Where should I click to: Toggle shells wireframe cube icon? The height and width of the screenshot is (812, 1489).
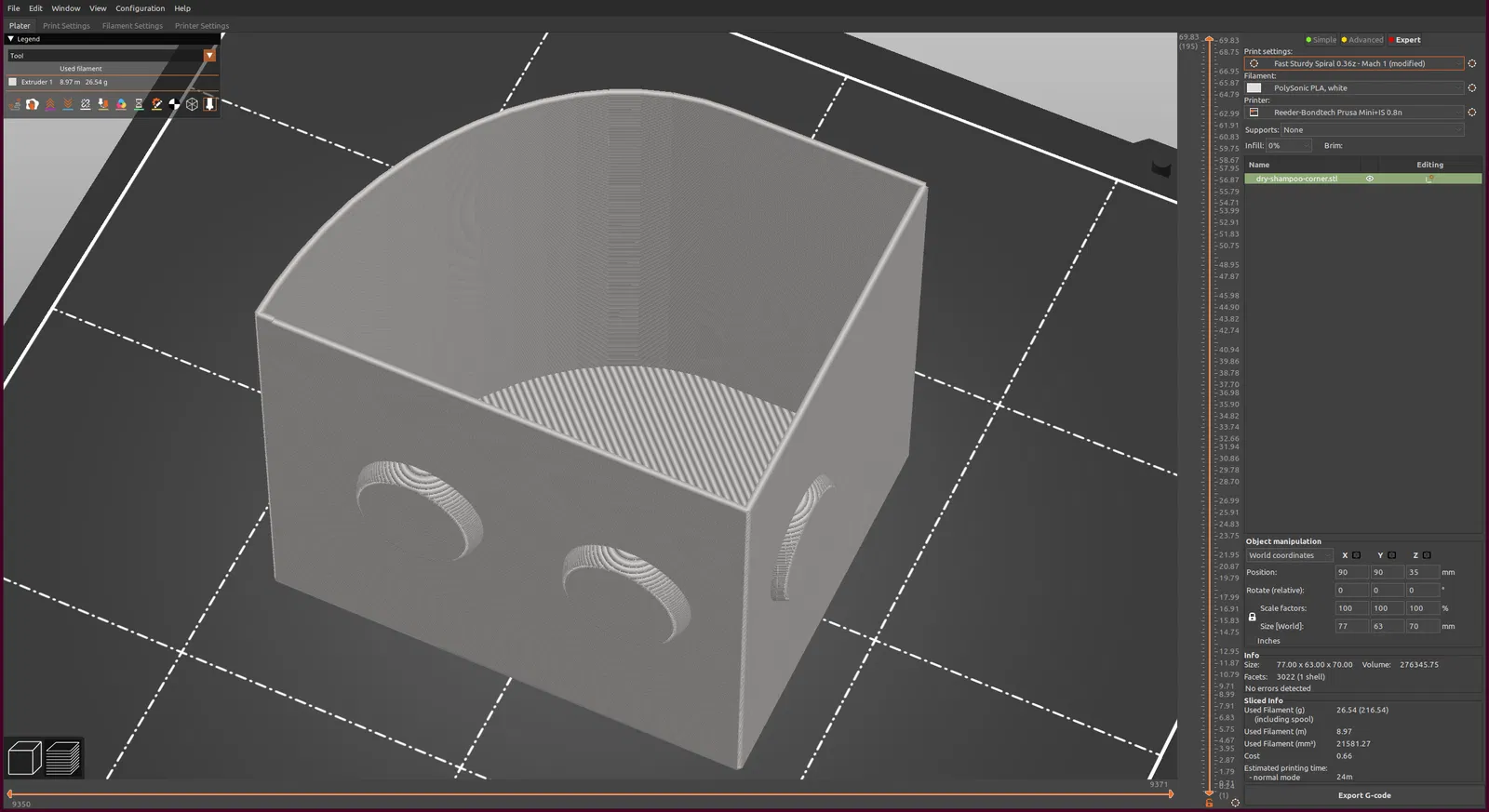[x=192, y=104]
